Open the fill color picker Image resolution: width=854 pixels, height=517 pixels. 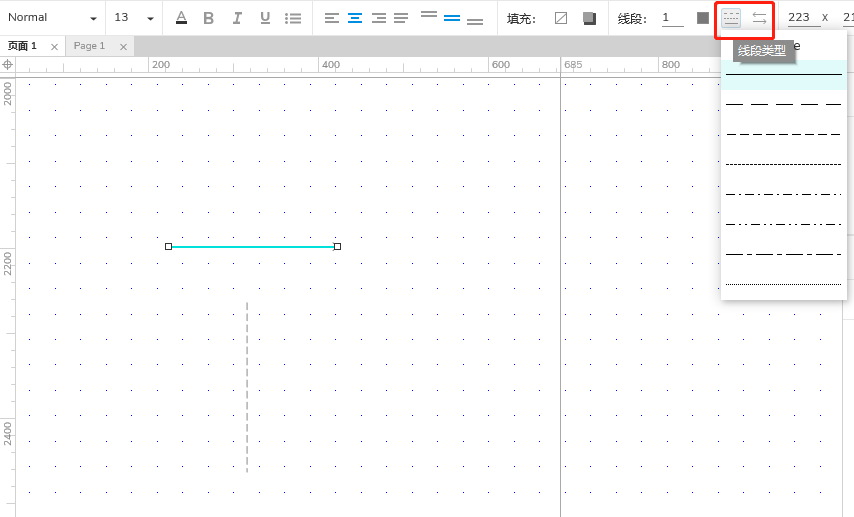(x=561, y=19)
